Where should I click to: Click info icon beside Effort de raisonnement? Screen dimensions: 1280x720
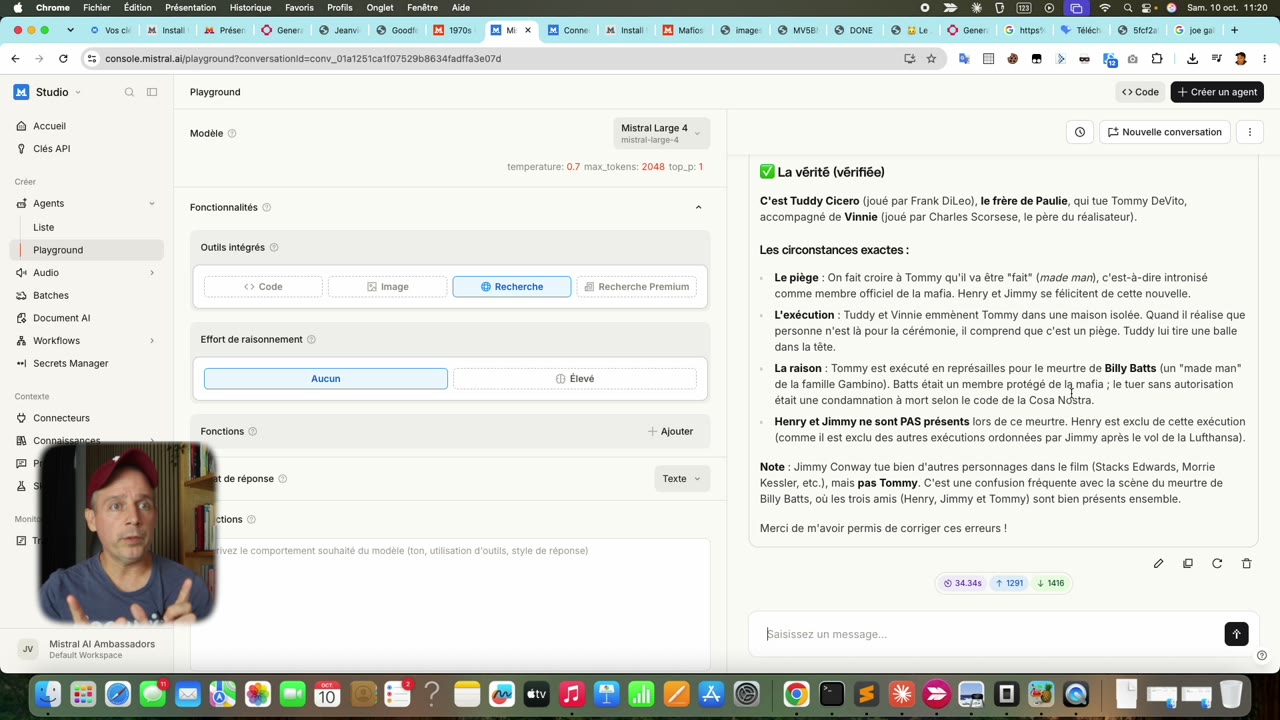pos(311,339)
